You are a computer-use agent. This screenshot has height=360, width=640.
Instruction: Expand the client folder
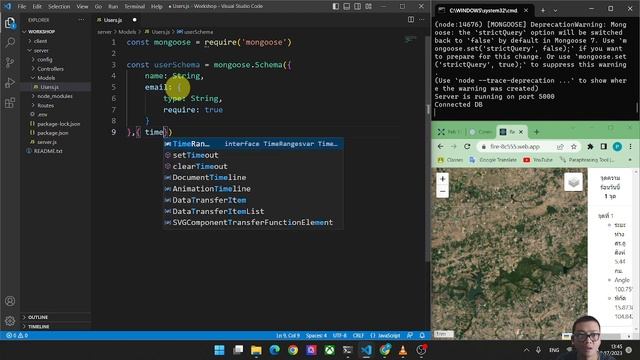pos(40,41)
